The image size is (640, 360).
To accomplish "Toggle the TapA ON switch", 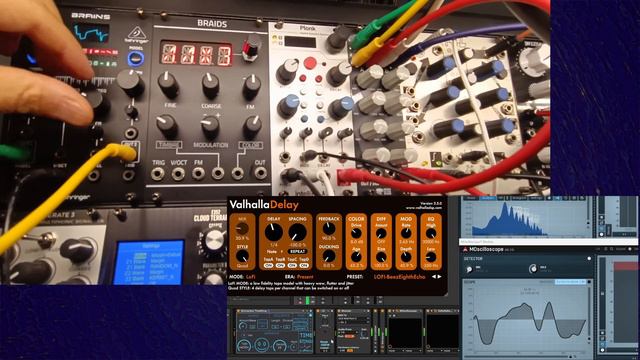I will click(268, 265).
